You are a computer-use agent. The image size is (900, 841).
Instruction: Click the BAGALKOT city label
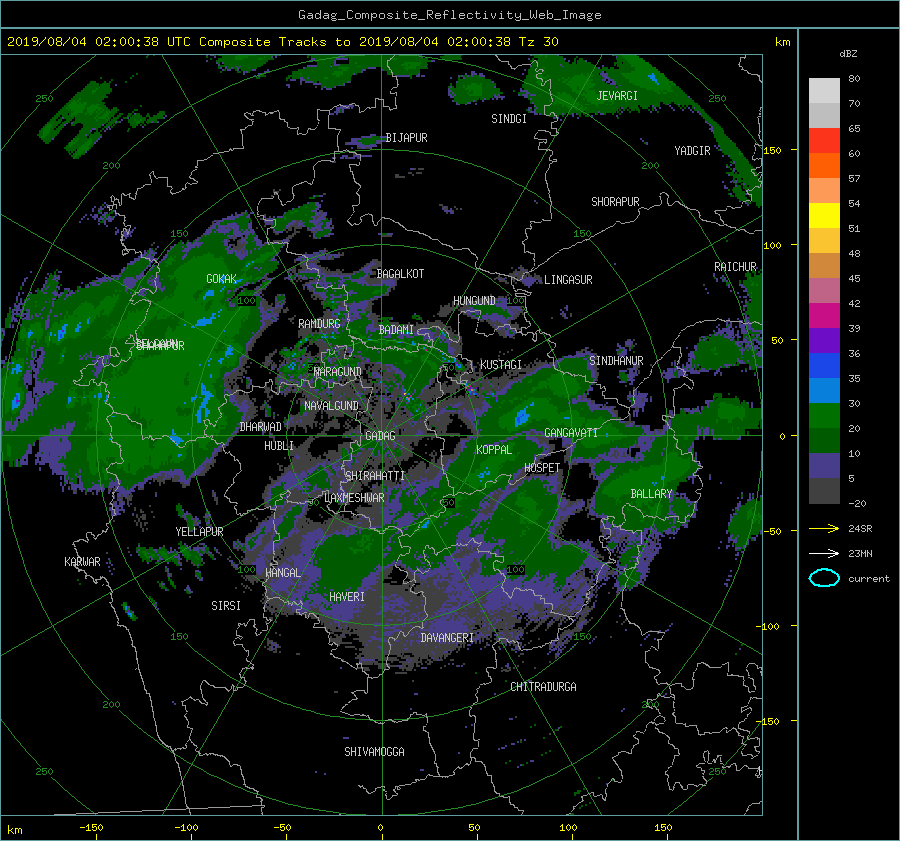point(400,274)
